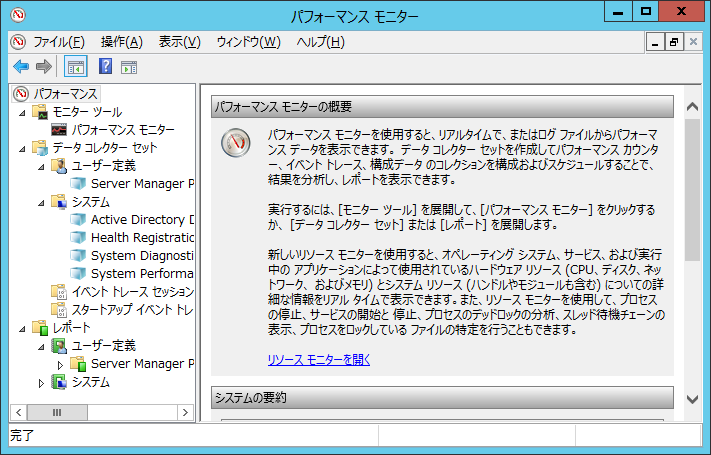711x455 pixels.
Task: Toggle the show/hide action pane icon
Action: (x=129, y=68)
